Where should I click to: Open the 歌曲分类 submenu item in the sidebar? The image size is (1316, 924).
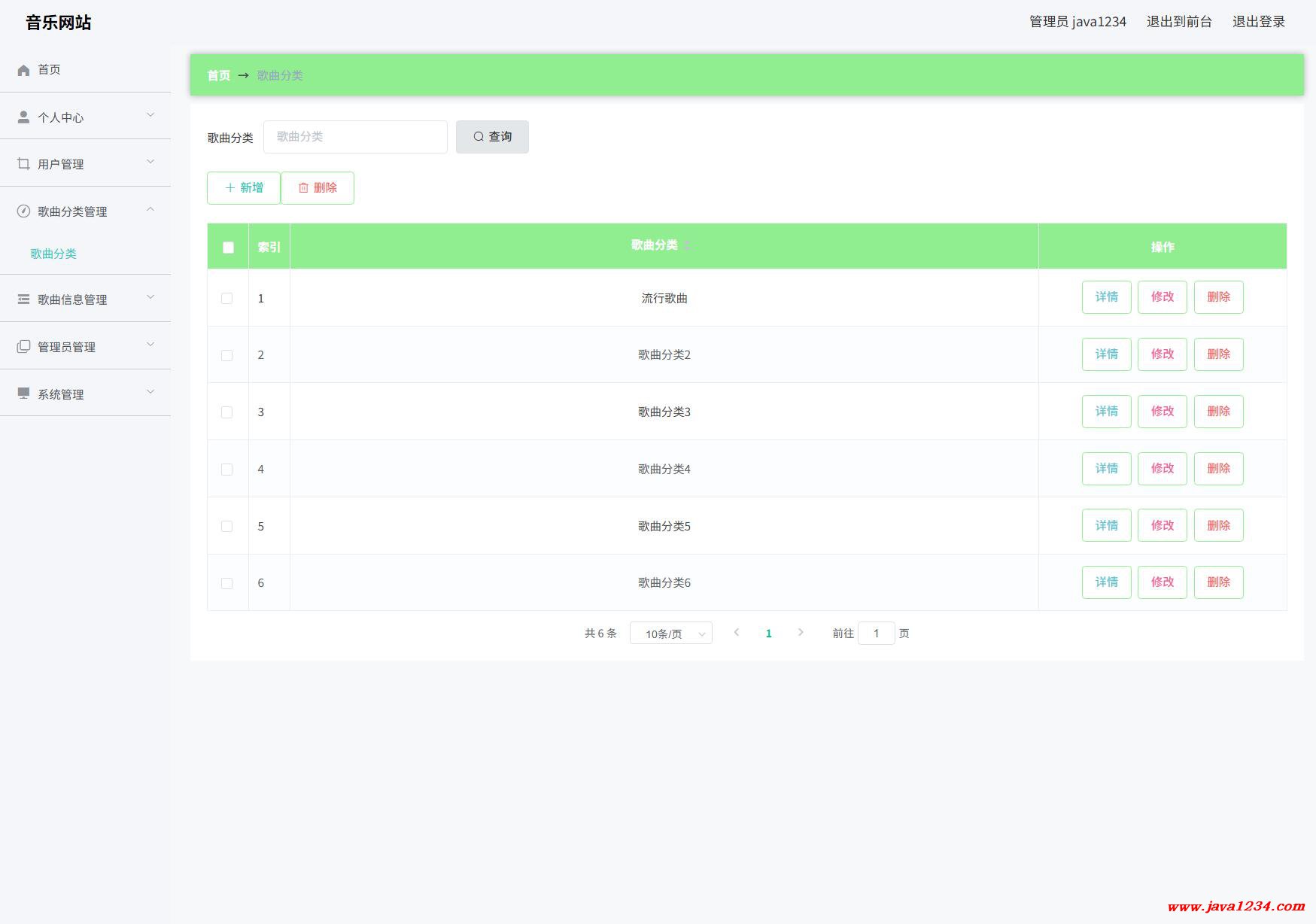[53, 254]
